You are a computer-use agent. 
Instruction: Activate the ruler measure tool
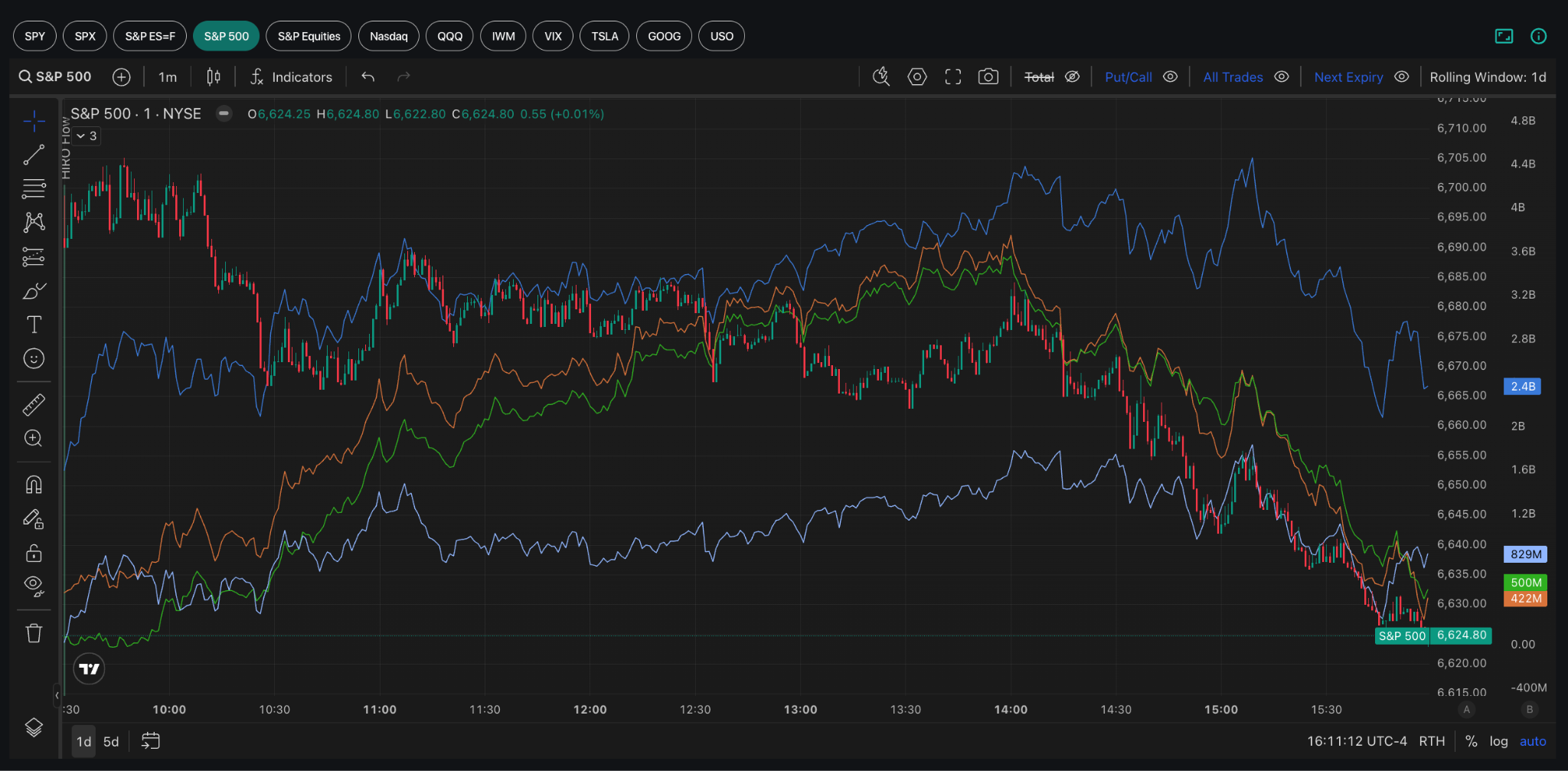(x=34, y=404)
